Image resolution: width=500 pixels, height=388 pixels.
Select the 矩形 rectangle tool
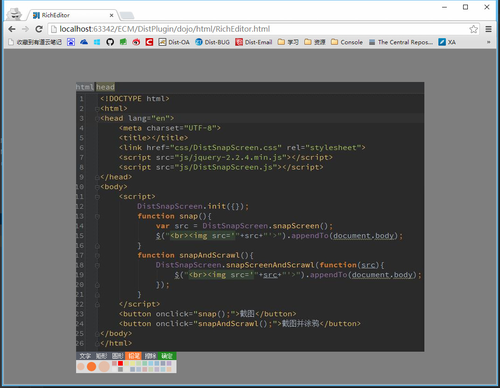point(101,356)
